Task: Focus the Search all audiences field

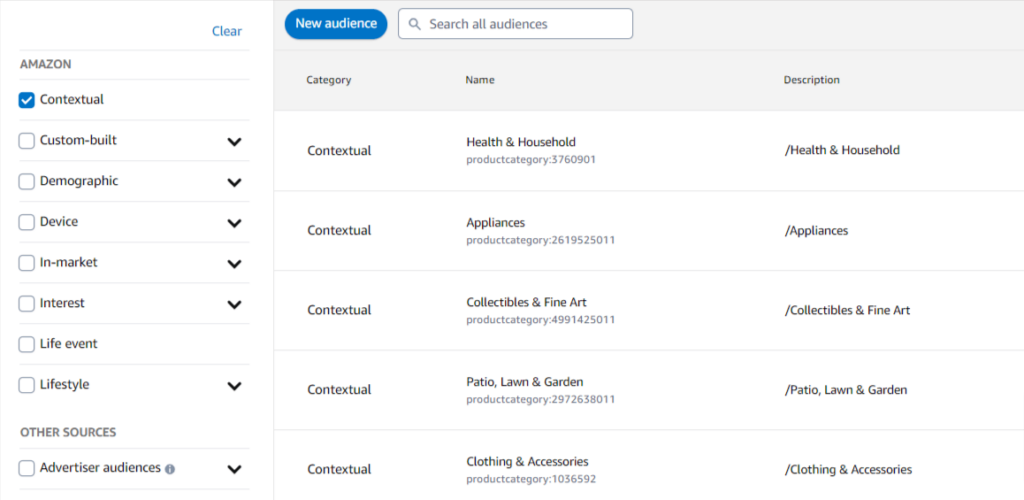Action: click(515, 24)
